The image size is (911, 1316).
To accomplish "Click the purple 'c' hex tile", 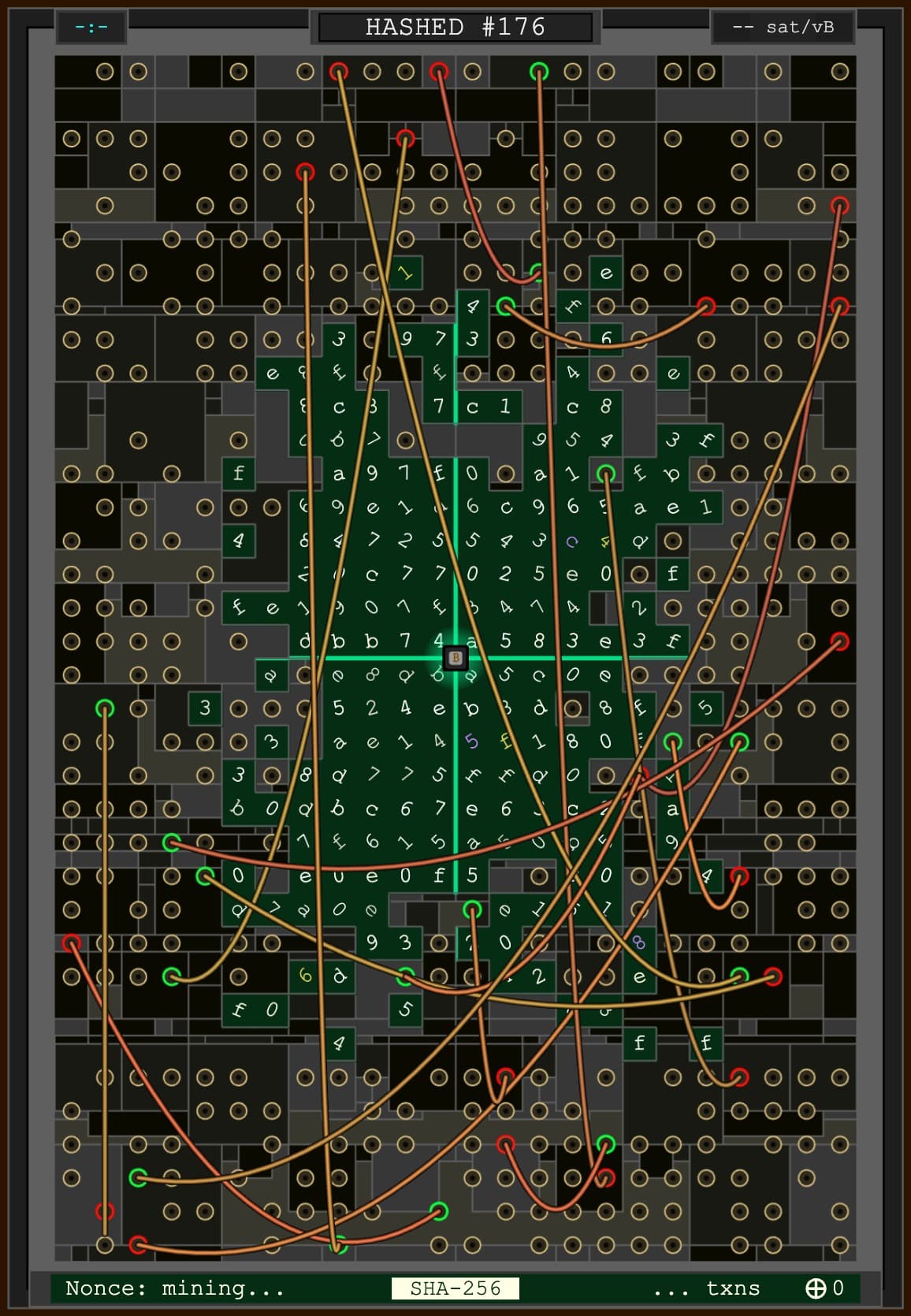I will coord(572,541).
